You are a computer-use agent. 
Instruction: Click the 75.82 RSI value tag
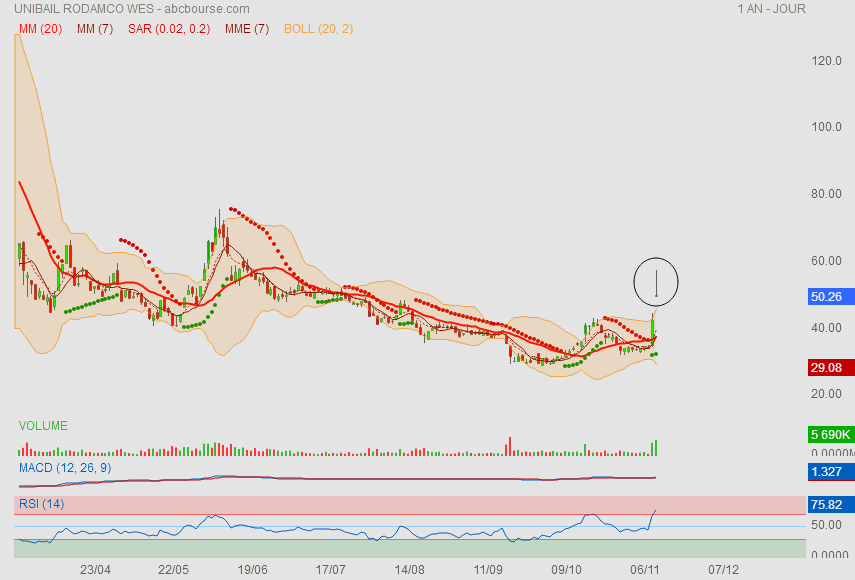[831, 505]
